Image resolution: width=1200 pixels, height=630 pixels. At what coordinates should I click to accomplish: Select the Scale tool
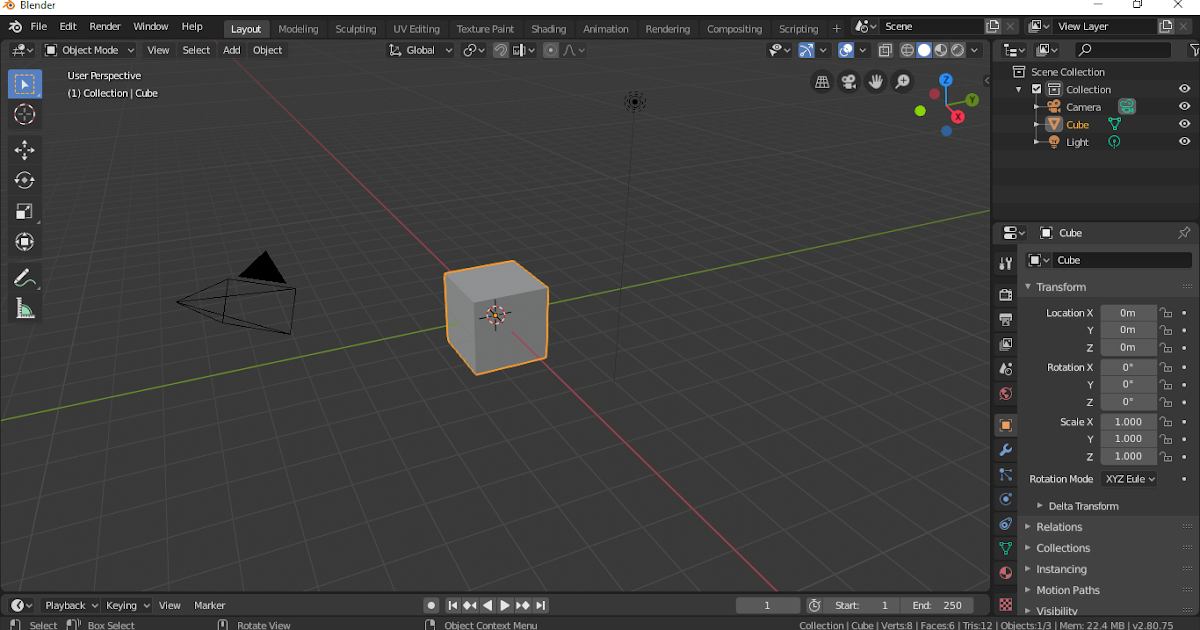25,211
